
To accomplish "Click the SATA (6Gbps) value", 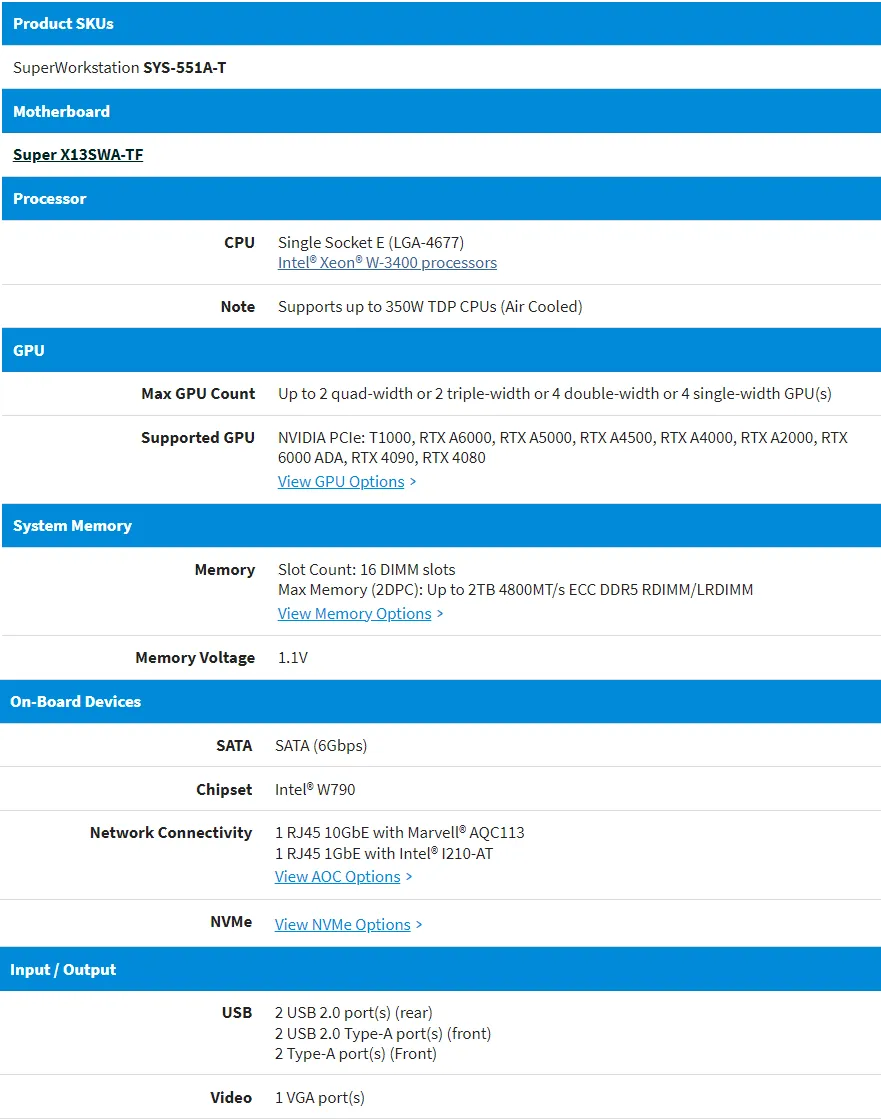I will pyautogui.click(x=321, y=746).
